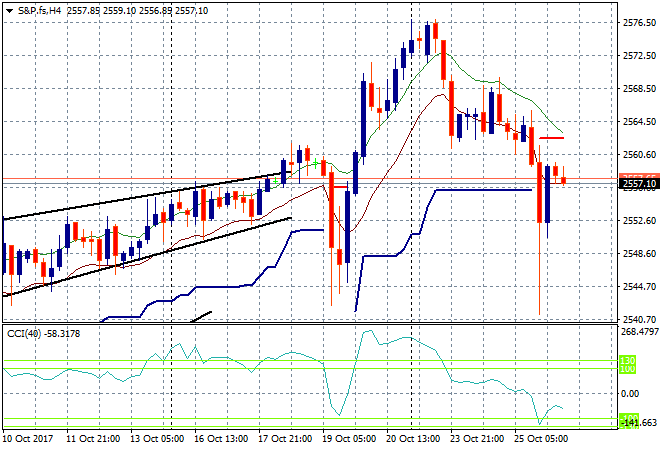Click the 2572.50 price axis label
This screenshot has height=450, width=660.
tap(639, 56)
